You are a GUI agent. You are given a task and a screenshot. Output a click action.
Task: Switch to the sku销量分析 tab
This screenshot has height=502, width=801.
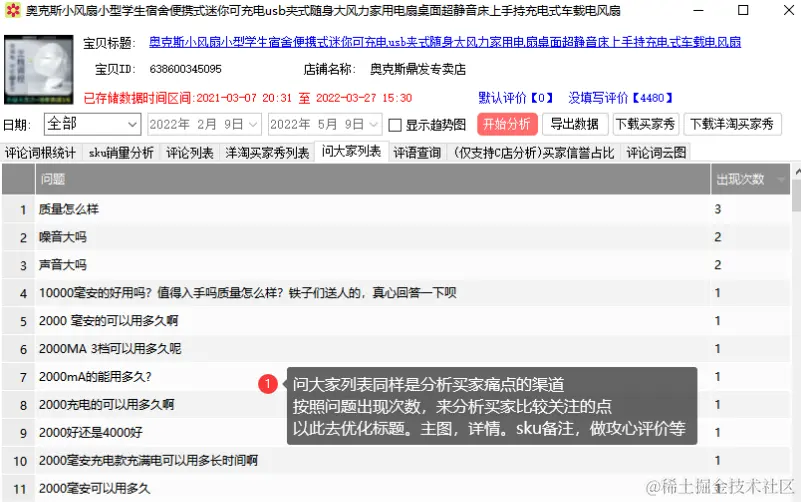(121, 153)
